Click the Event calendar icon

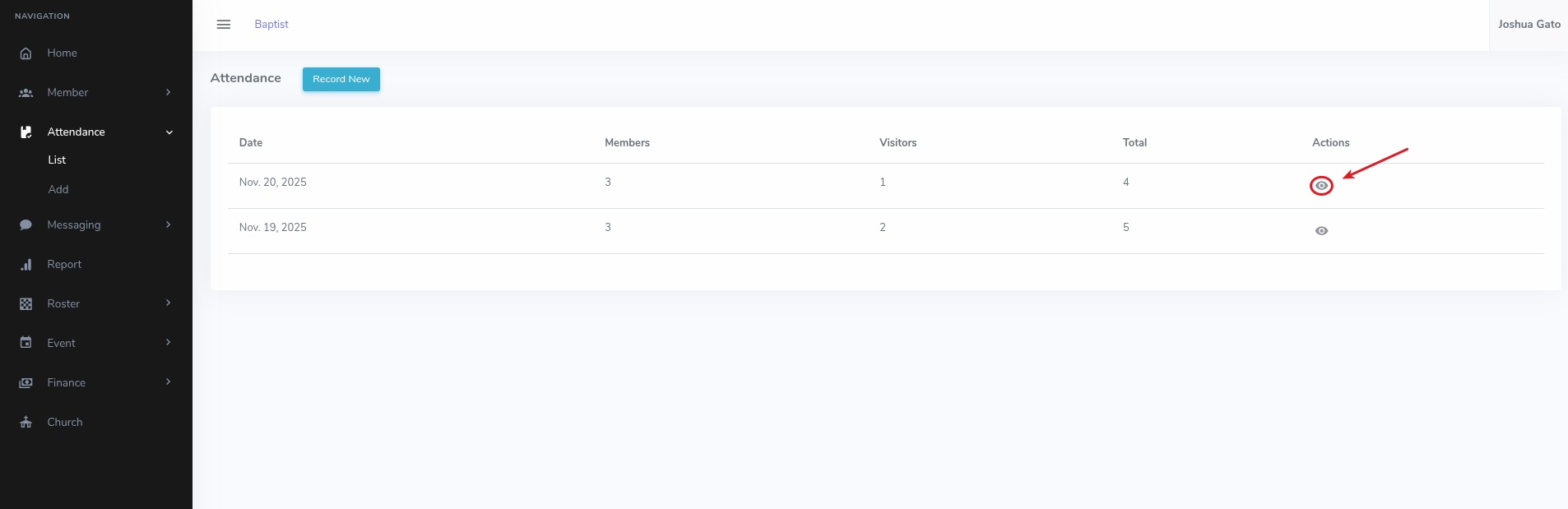[x=26, y=343]
